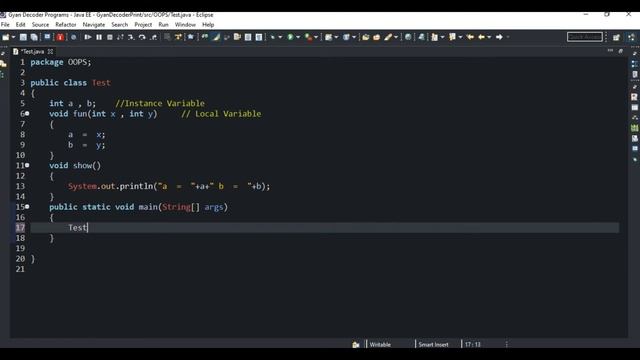This screenshot has width=640, height=360.
Task: Open the Back history dropdown arrow
Action: tap(489, 37)
